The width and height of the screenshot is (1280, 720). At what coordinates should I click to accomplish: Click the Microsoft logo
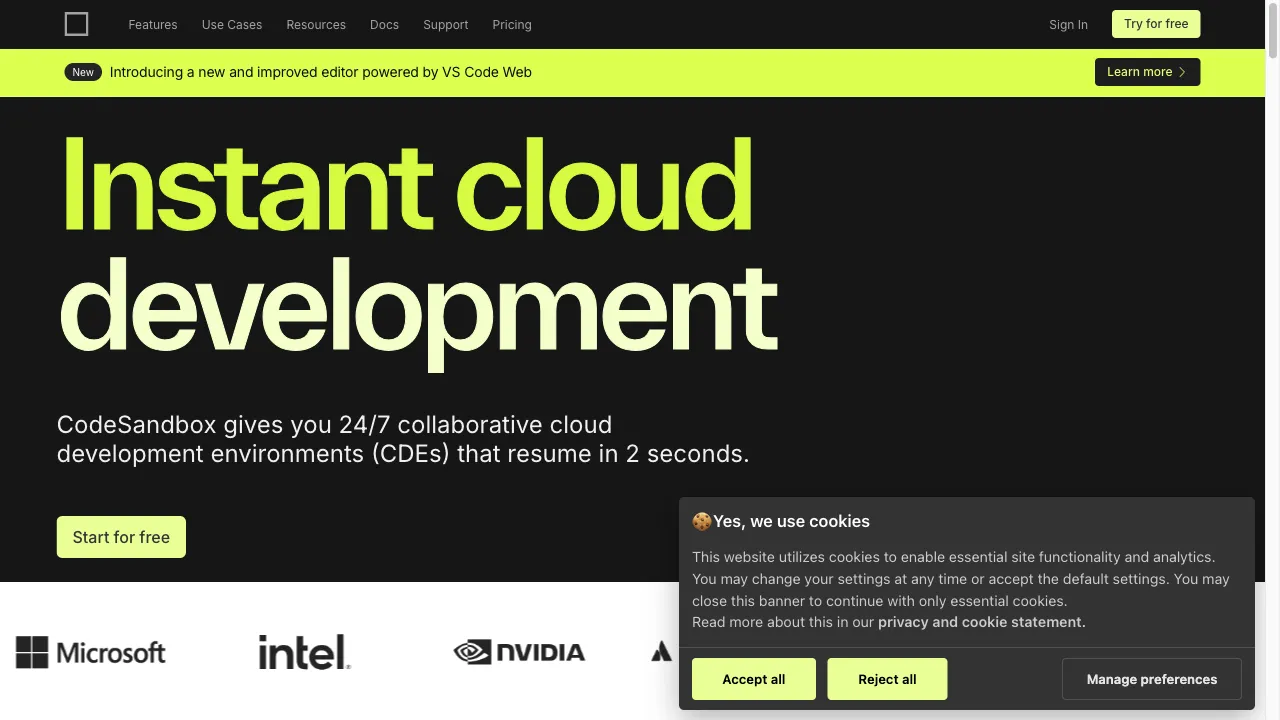[91, 653]
